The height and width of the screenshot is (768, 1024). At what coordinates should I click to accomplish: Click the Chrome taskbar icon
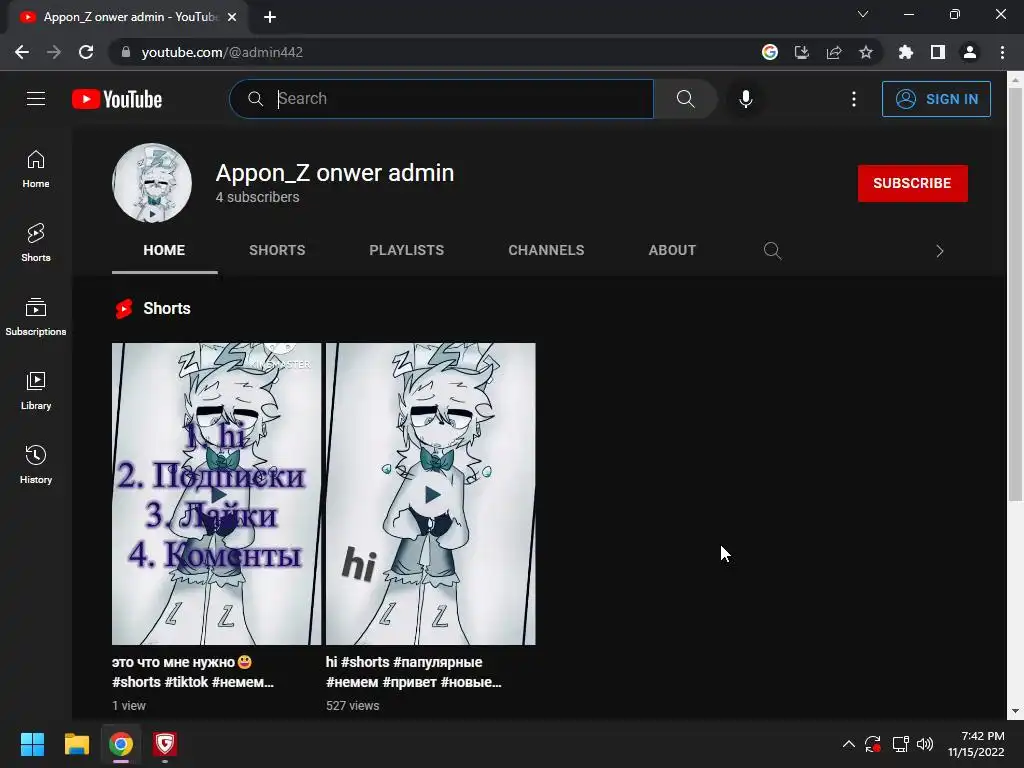121,744
